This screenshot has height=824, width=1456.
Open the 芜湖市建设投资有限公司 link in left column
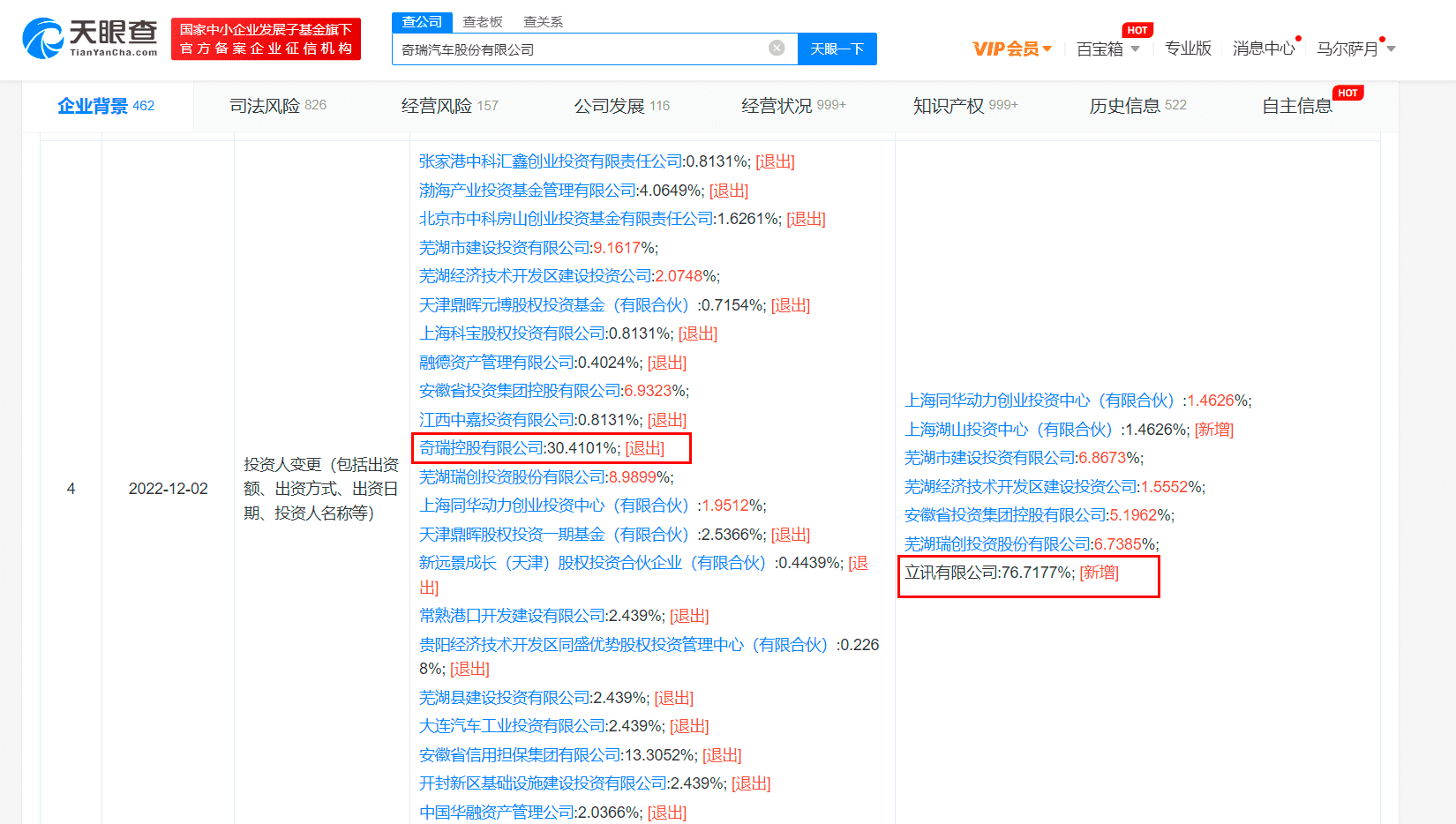(504, 248)
